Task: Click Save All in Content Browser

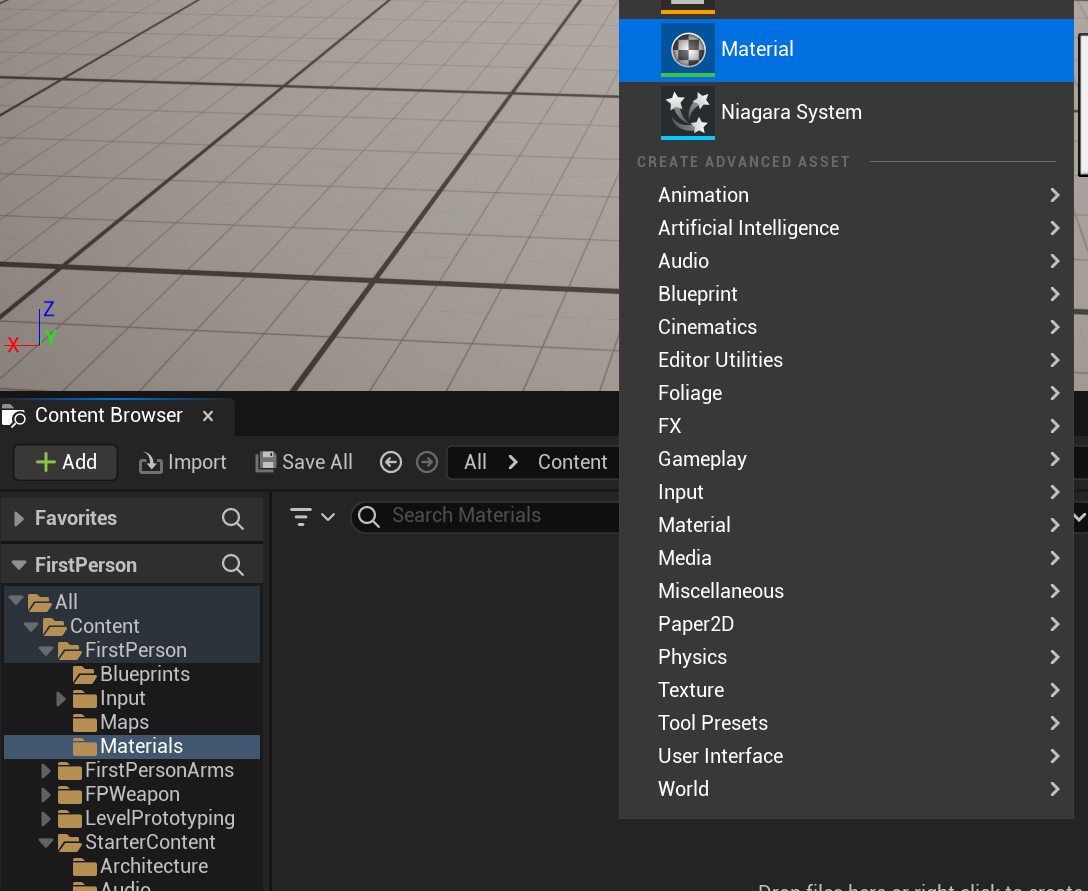Action: pos(304,462)
